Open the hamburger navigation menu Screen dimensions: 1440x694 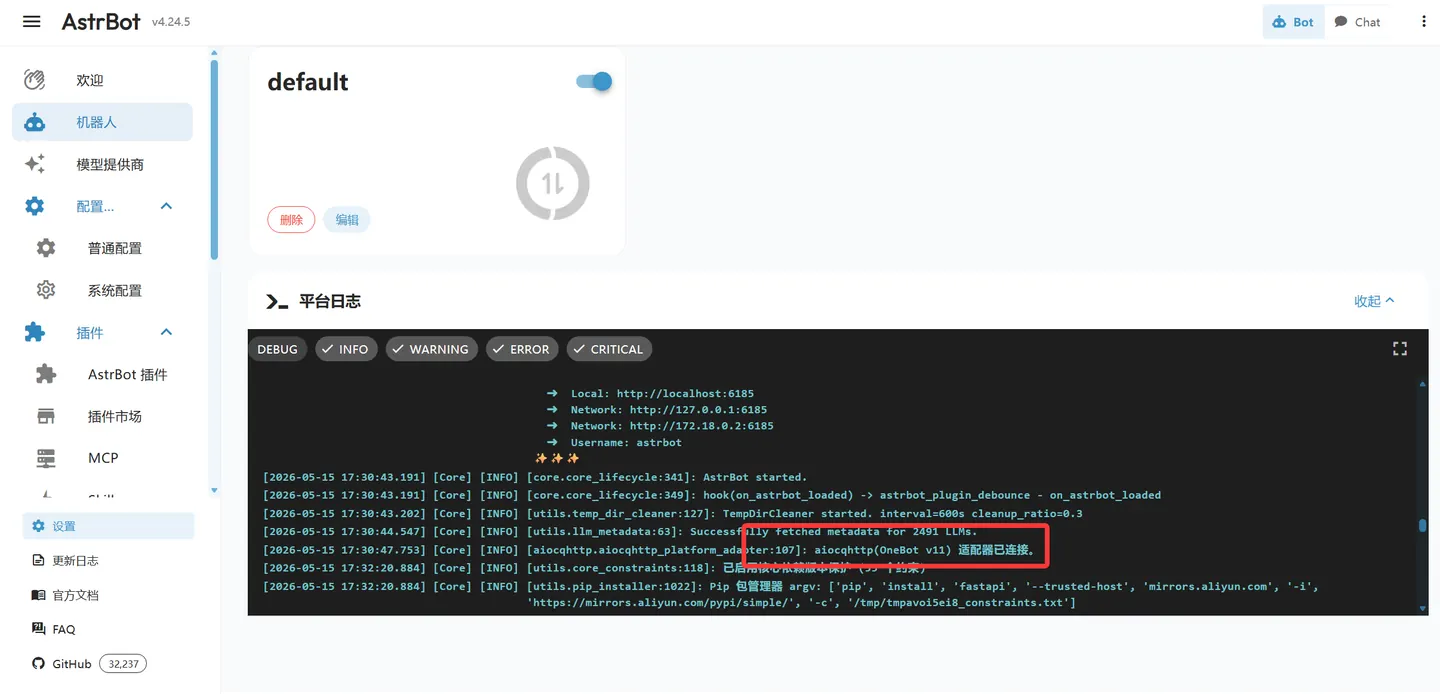pyautogui.click(x=32, y=21)
